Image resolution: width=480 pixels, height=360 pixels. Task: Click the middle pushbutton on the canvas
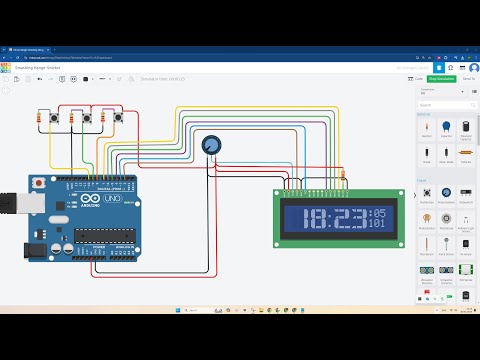coord(87,118)
